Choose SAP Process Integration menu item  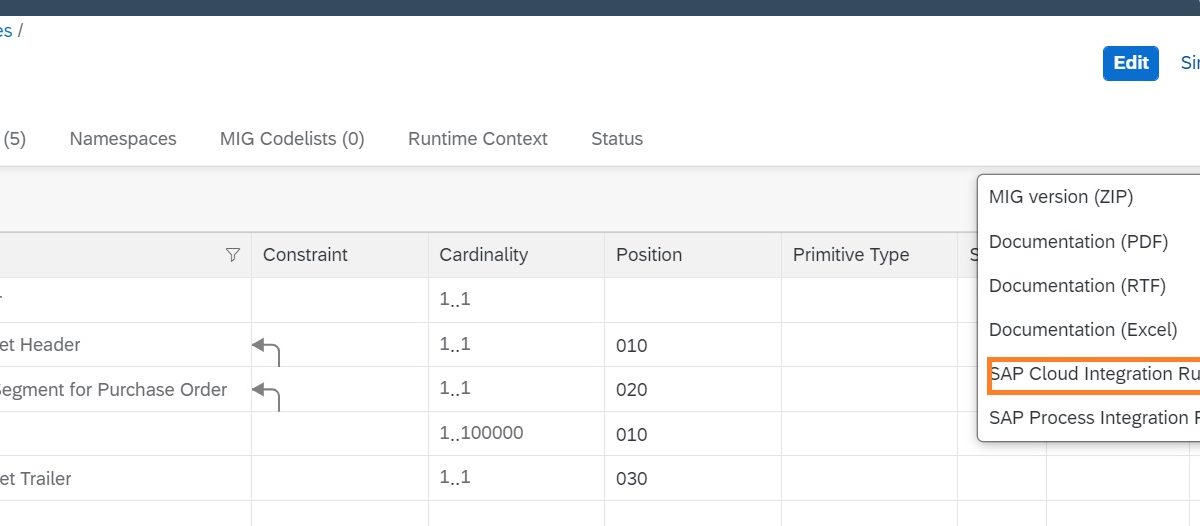1093,418
